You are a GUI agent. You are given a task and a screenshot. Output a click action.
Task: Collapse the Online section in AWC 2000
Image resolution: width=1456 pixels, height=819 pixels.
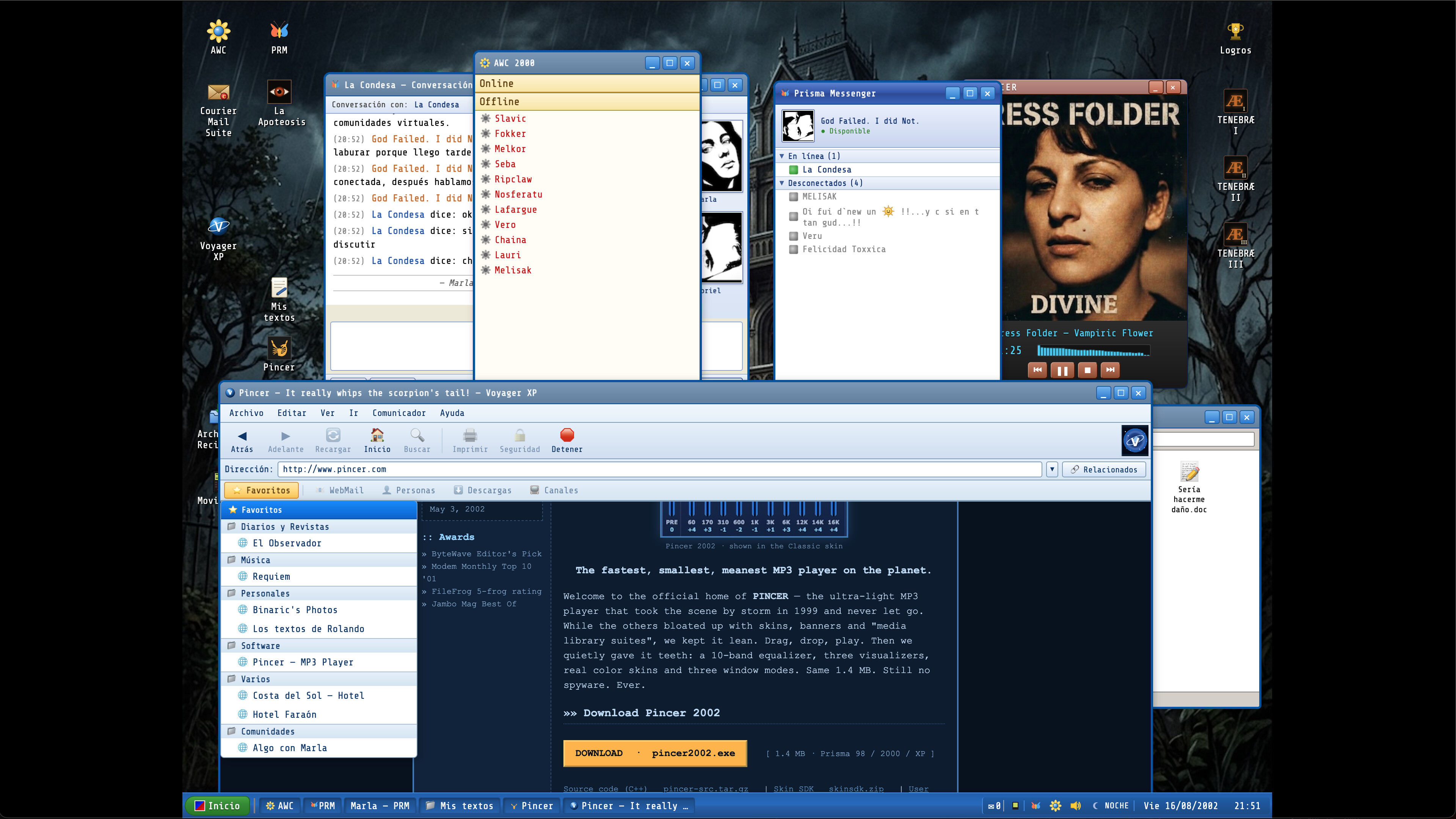pyautogui.click(x=587, y=84)
